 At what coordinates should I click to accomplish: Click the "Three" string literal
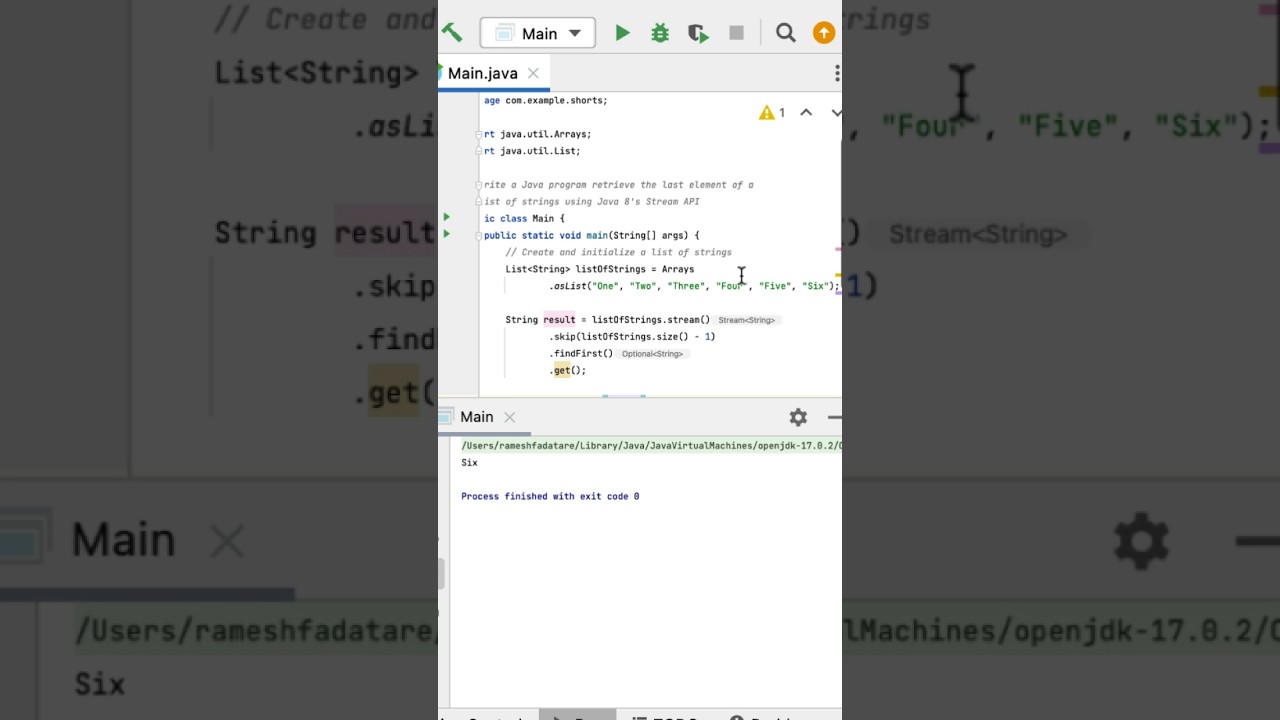coord(687,286)
